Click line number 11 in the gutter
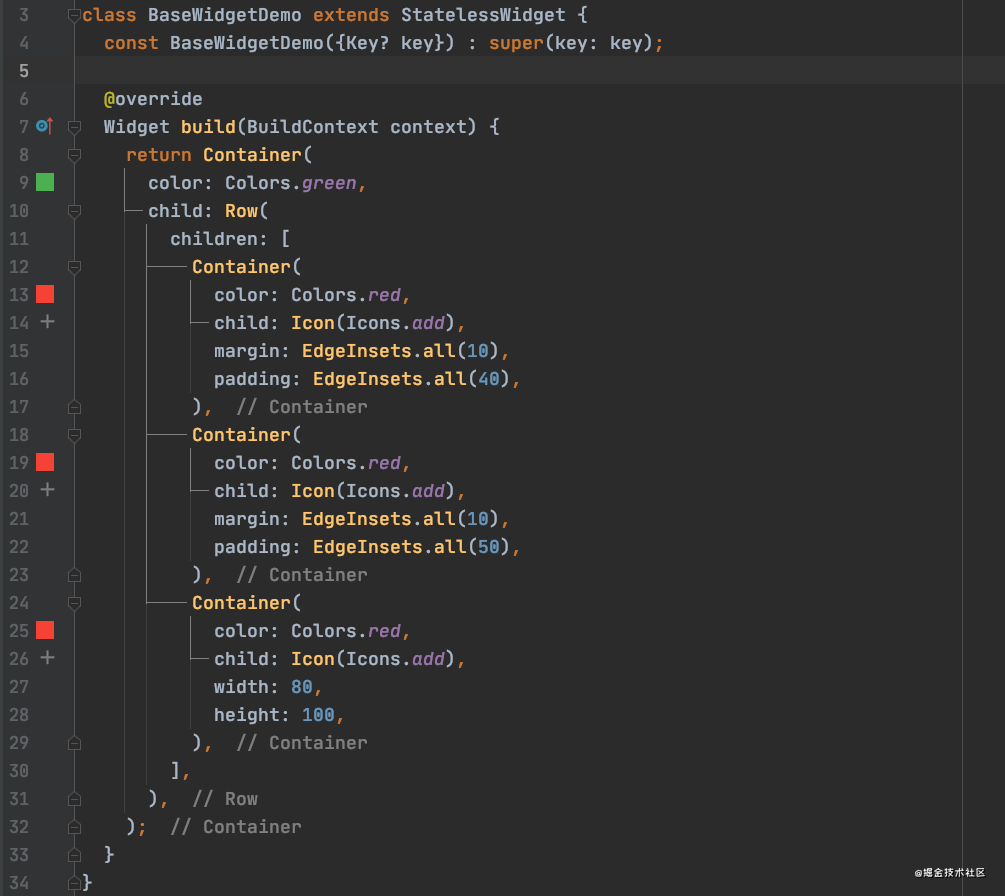This screenshot has height=896, width=1005. [x=19, y=238]
